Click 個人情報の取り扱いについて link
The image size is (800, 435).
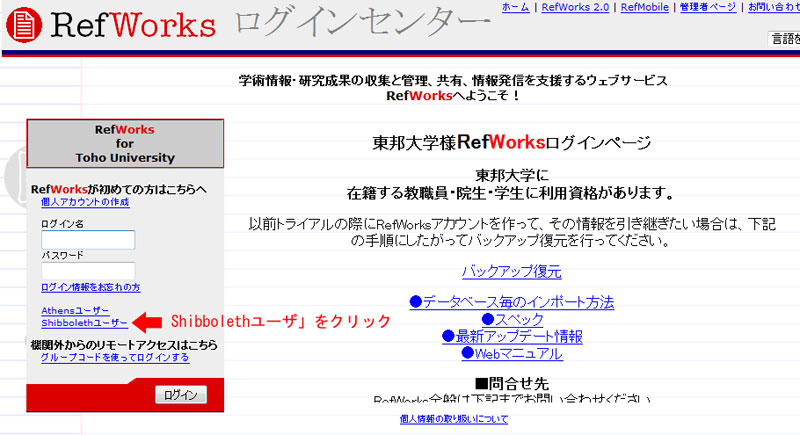point(454,419)
